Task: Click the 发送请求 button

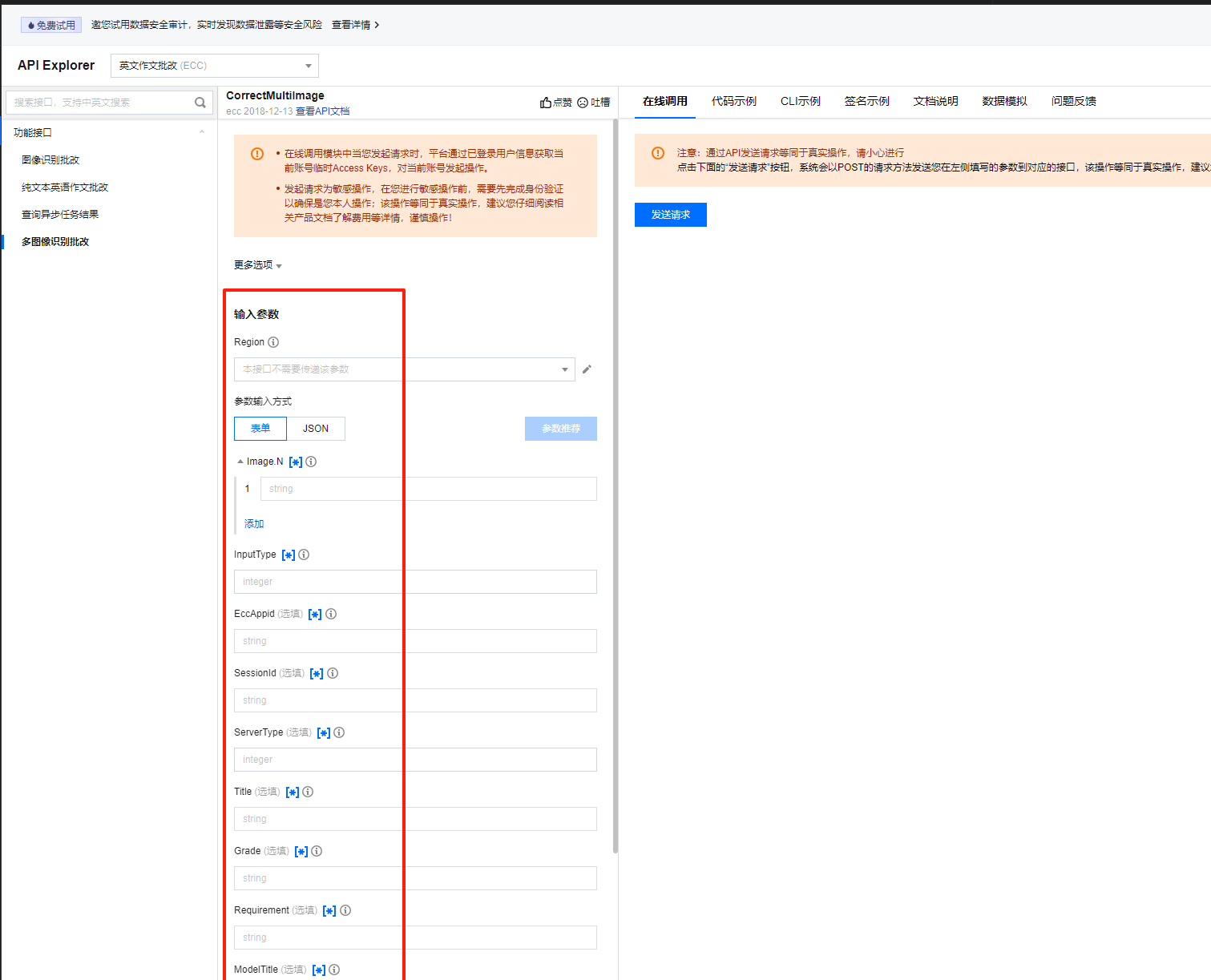Action: [x=671, y=215]
